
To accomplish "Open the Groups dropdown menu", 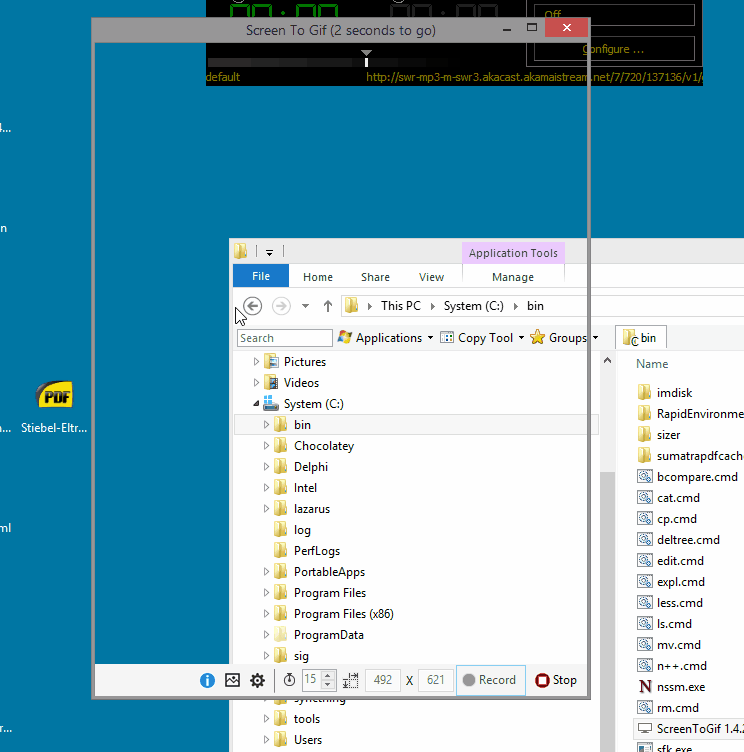I will click(564, 338).
